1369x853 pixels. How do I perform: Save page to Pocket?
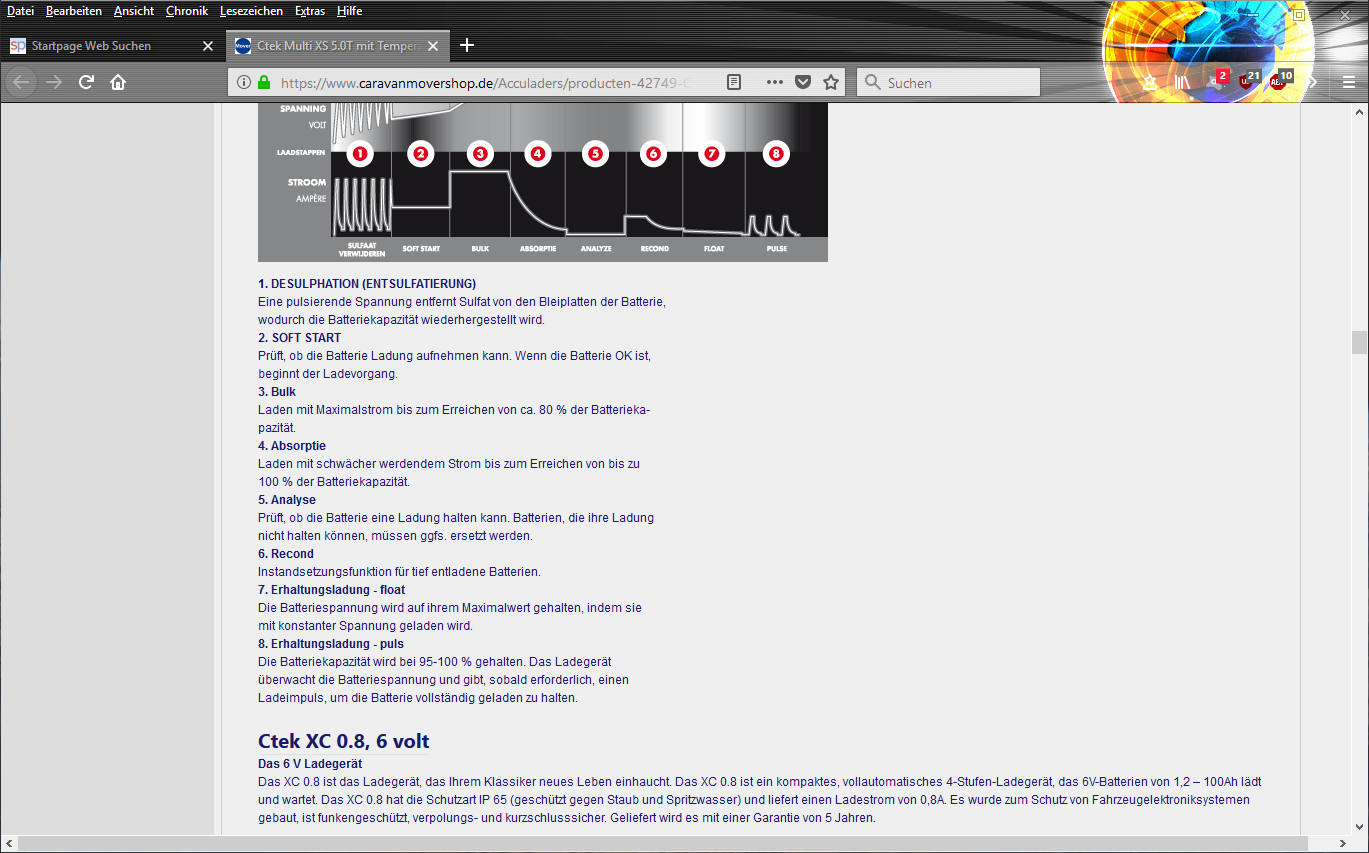tap(802, 82)
